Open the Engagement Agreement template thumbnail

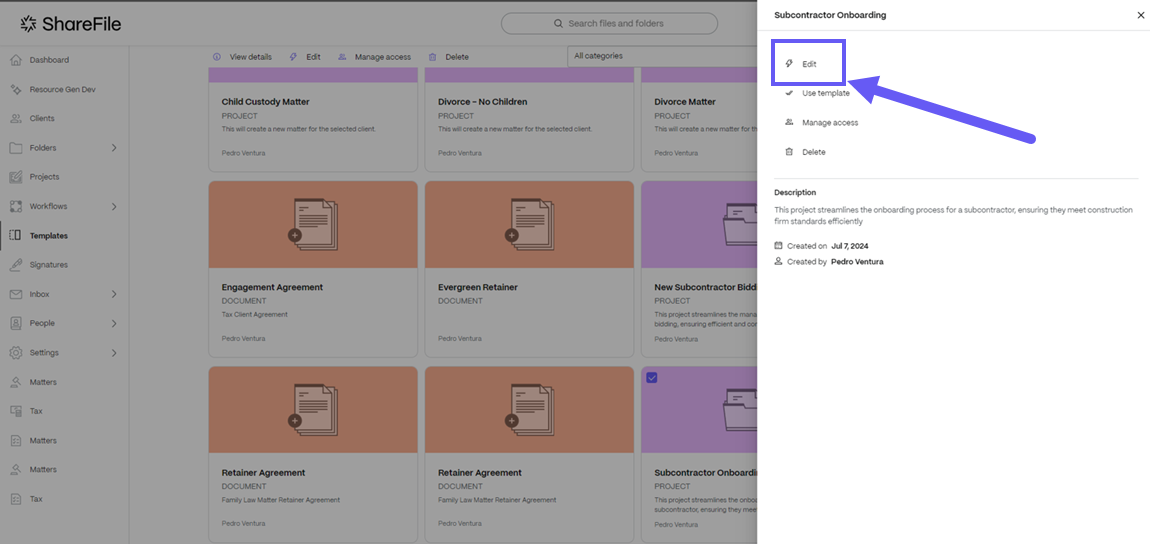coord(313,224)
